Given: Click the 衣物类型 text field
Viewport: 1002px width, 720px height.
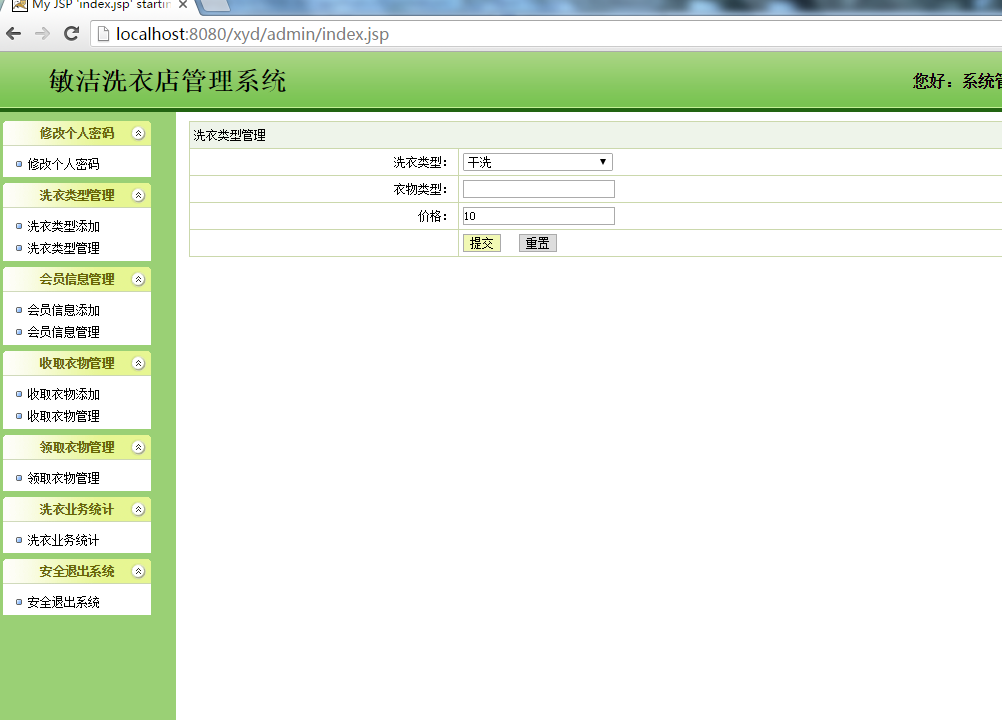Looking at the screenshot, I should [x=539, y=189].
